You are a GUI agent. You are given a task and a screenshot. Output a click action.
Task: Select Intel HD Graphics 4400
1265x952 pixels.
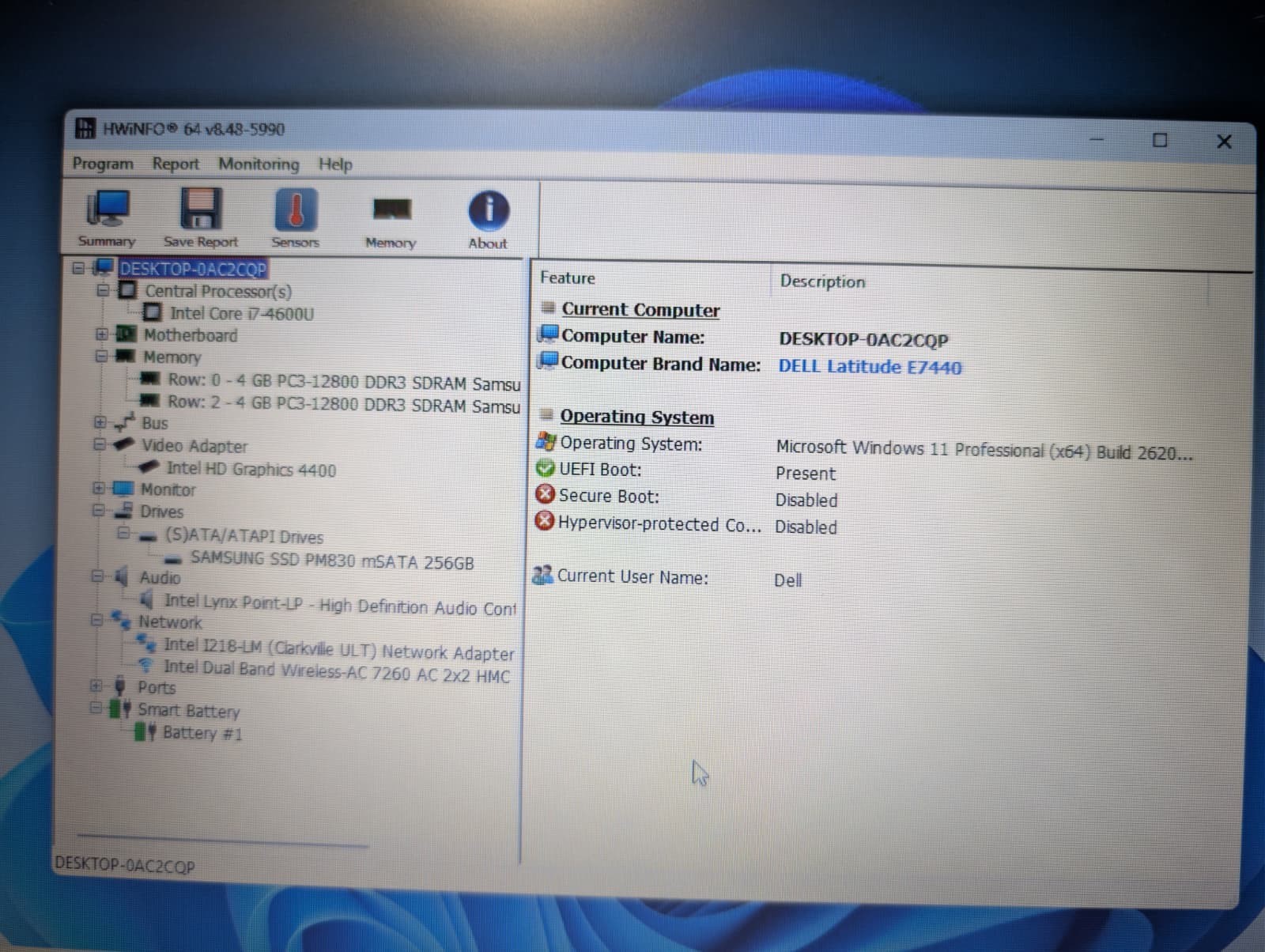(251, 469)
